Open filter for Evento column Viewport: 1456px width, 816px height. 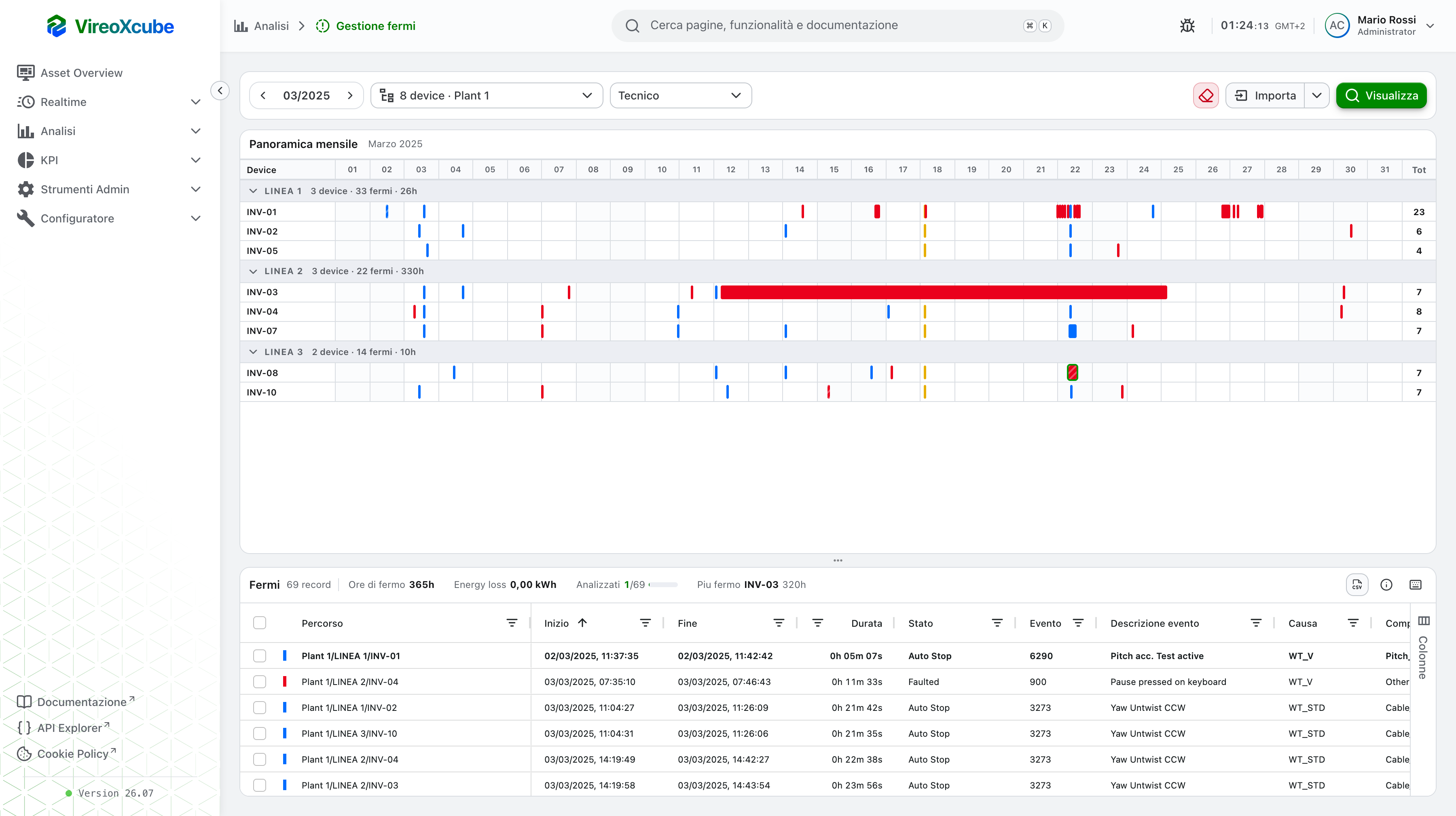tap(1078, 623)
